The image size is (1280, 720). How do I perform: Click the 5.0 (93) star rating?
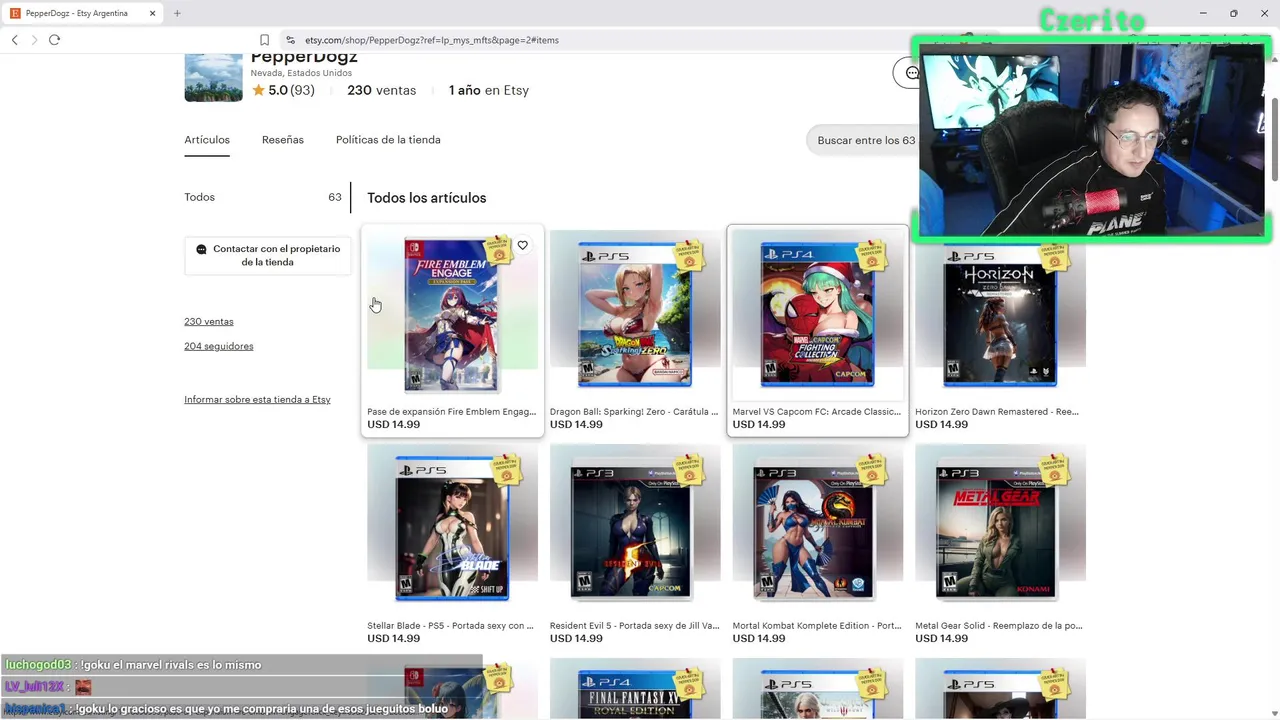coord(283,90)
